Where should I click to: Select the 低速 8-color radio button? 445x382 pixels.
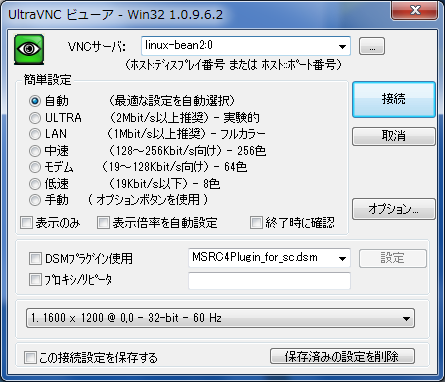pyautogui.click(x=35, y=183)
